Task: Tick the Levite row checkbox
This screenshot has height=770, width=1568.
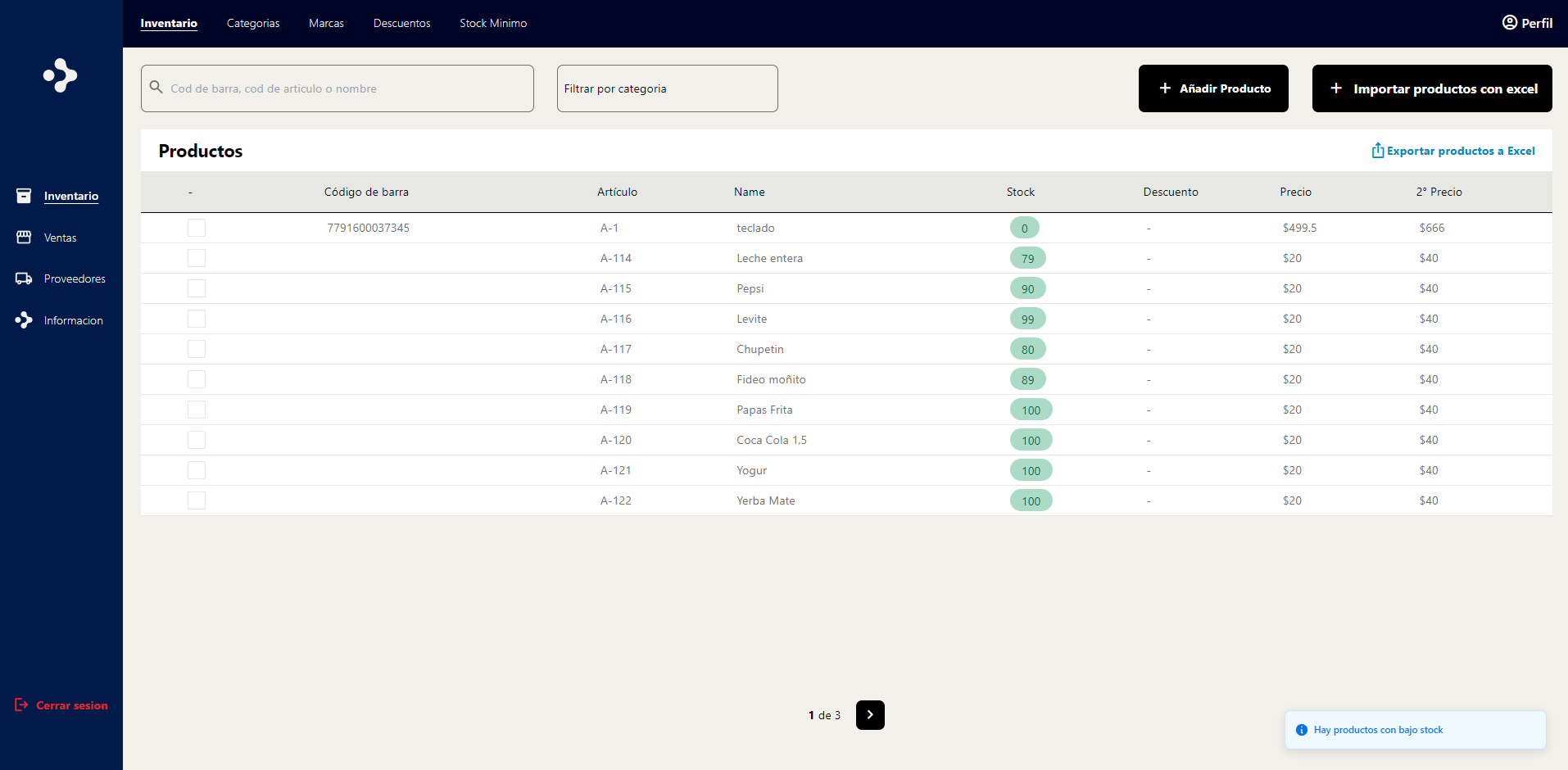Action: tap(197, 319)
